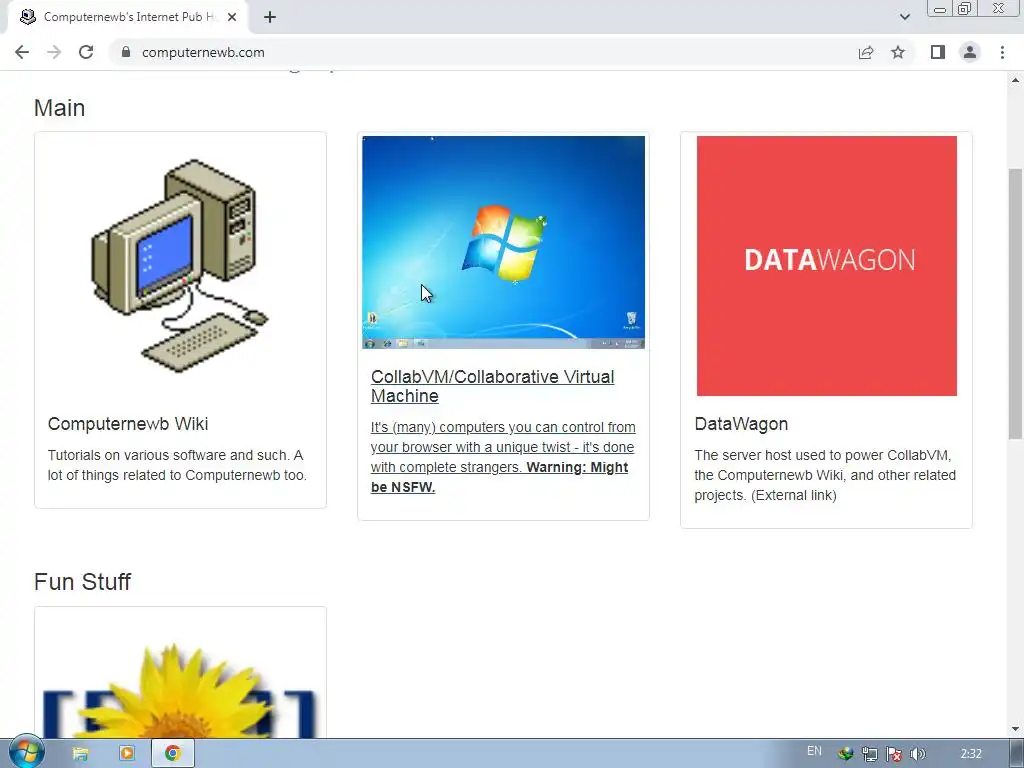
Task: Click the Main section heading
Action: tap(59, 108)
